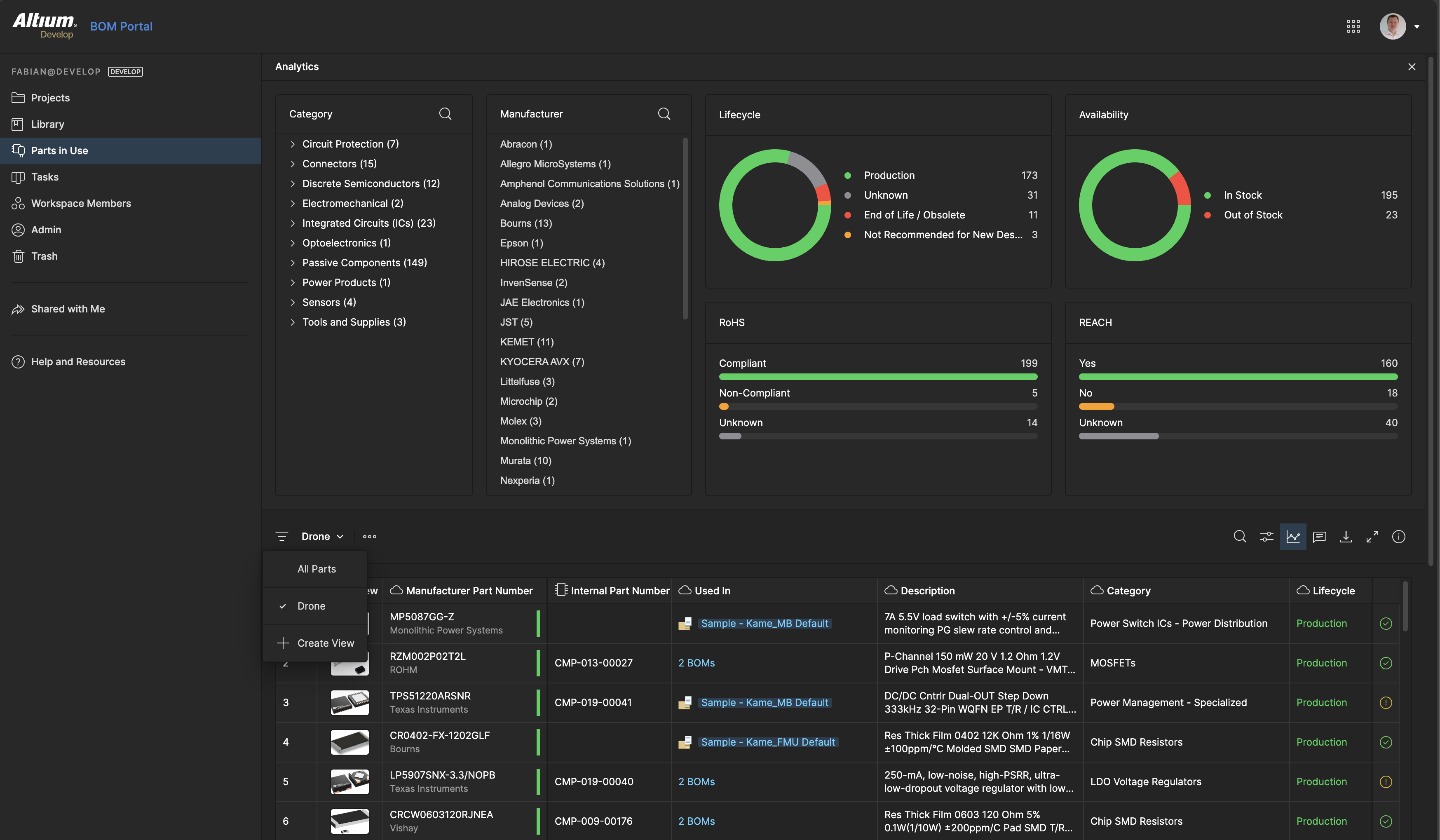Open the table filter settings sliders icon
Screen dimensions: 1440x840
[1266, 537]
